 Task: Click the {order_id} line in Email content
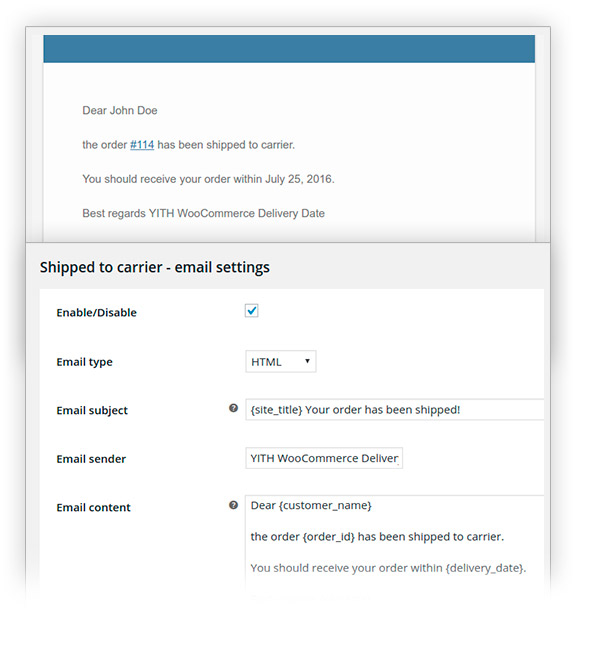[x=377, y=537]
